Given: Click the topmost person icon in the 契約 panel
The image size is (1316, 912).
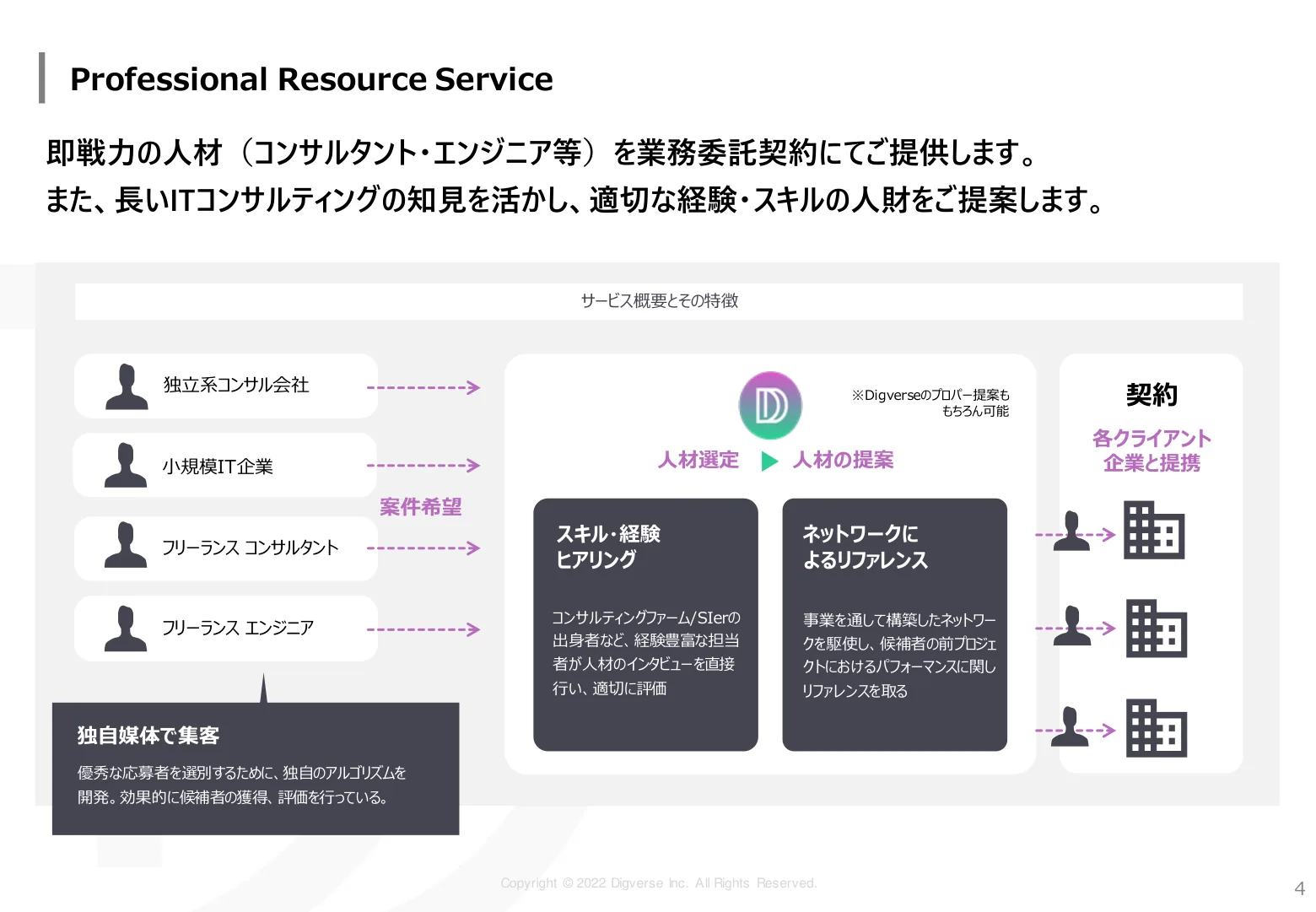Looking at the screenshot, I should coord(1072,532).
